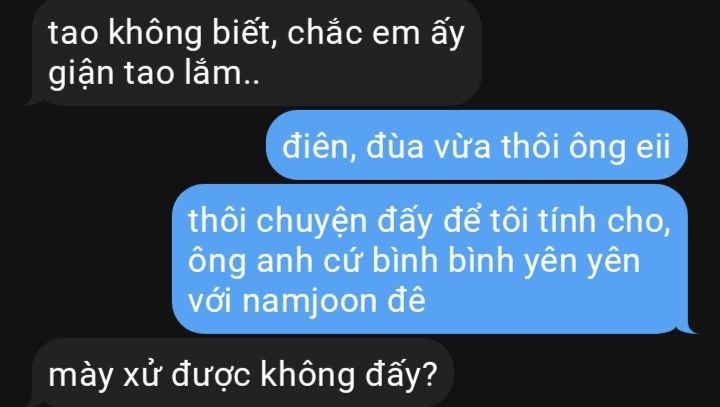Click the word "không" in the bottom gray message
720x407 pixels.
pyautogui.click(x=308, y=375)
